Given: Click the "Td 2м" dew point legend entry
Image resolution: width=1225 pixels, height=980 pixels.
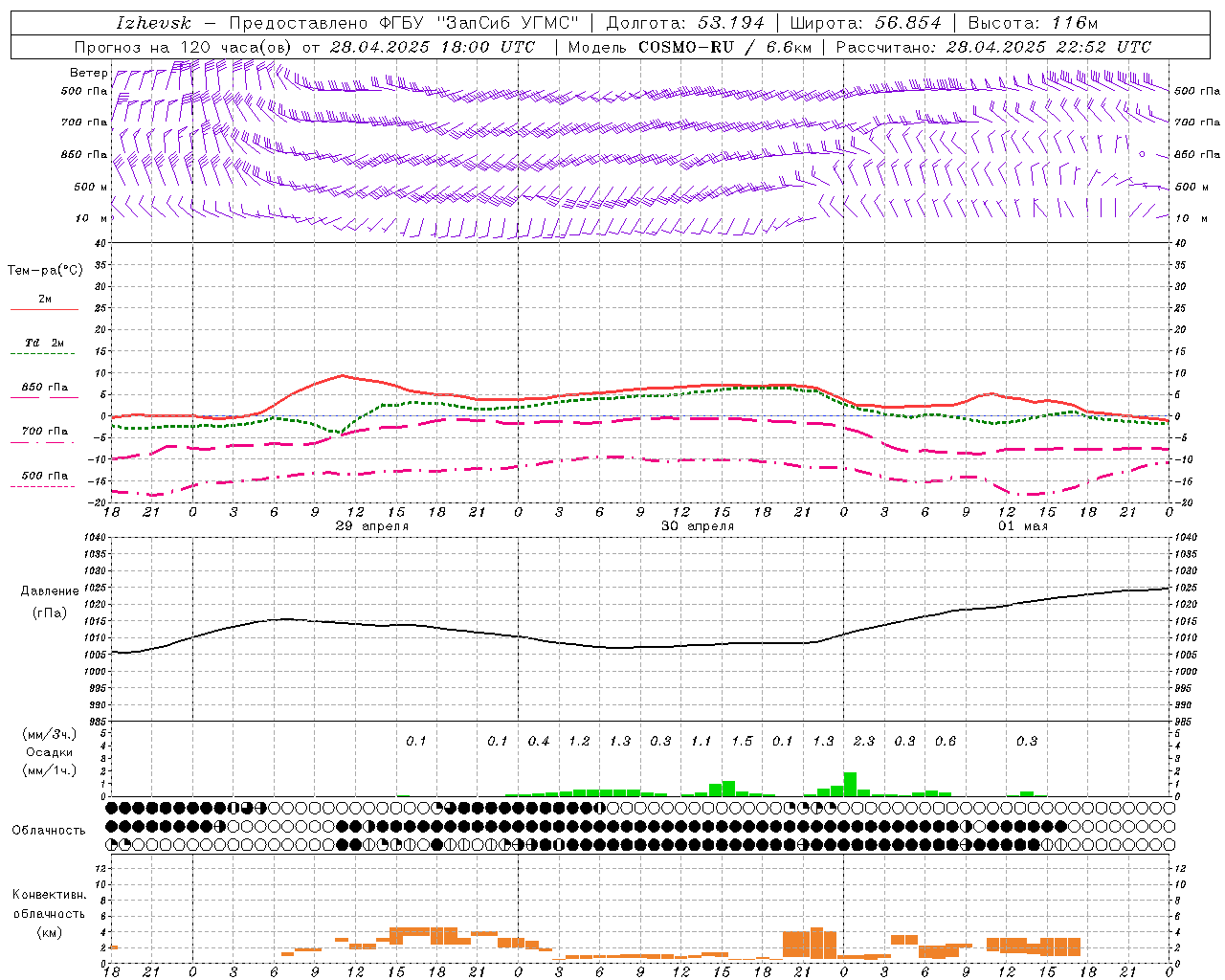Looking at the screenshot, I should tap(45, 343).
